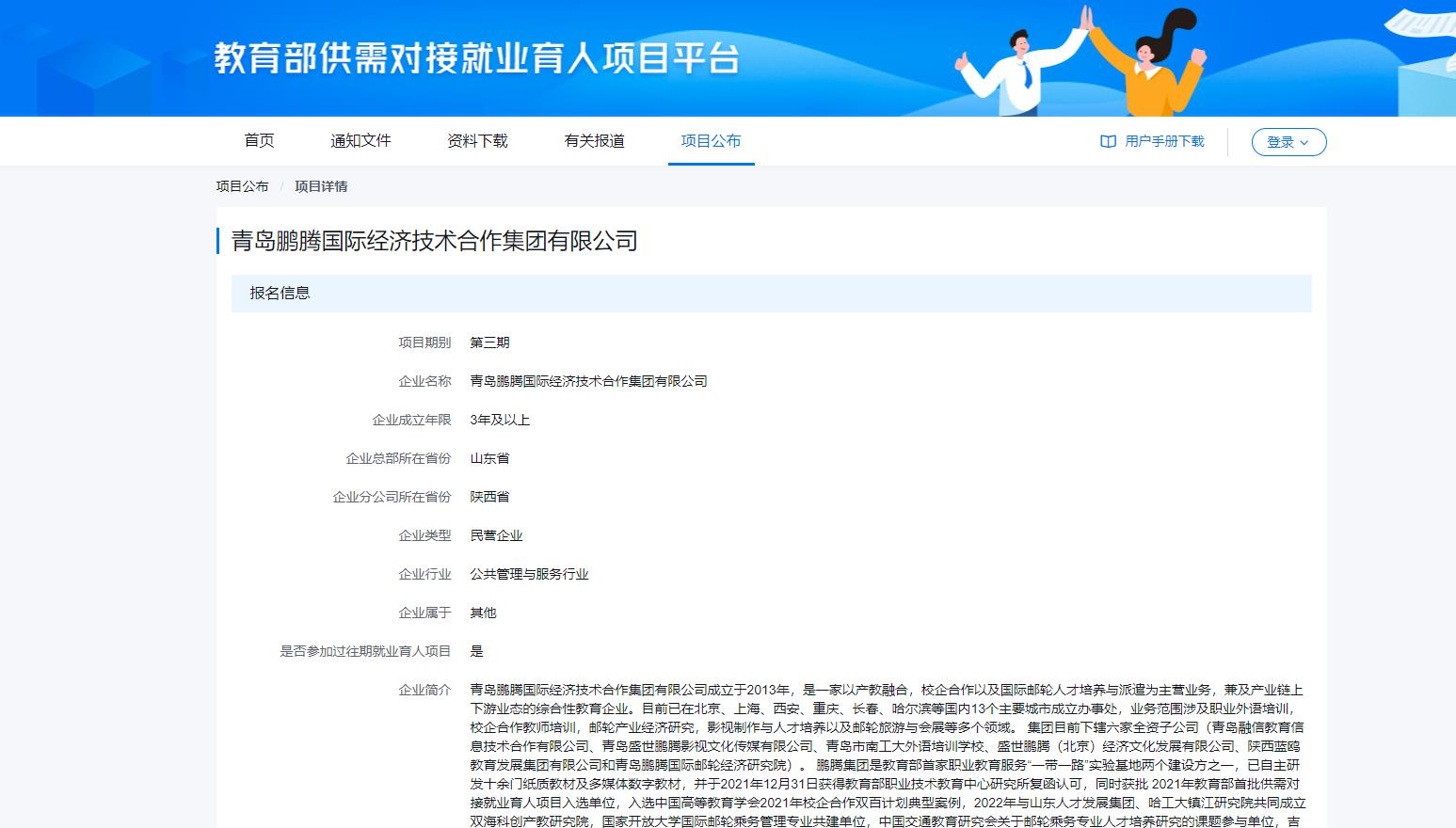
Task: Open the 通知文件 navigation tab
Action: (360, 141)
